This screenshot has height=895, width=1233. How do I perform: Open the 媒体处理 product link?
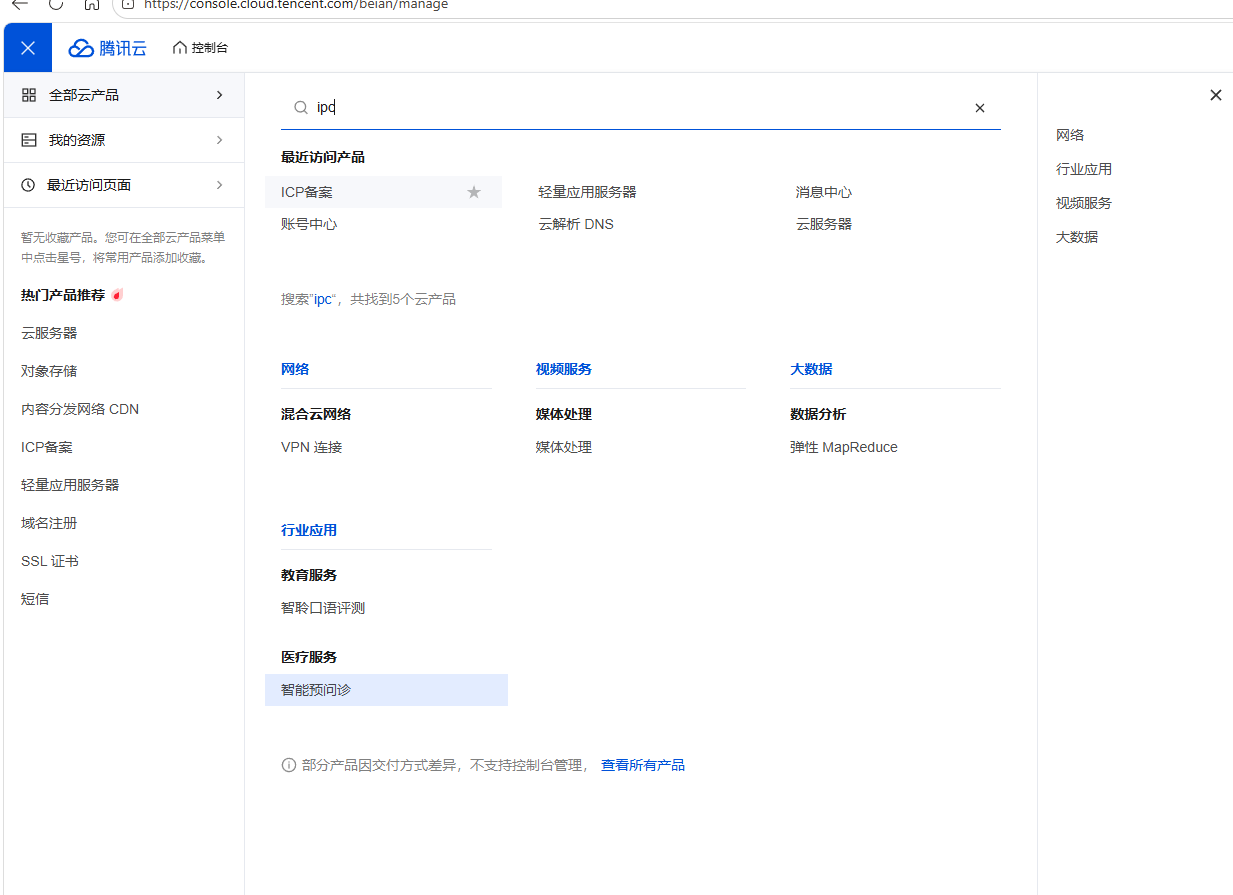click(x=564, y=447)
